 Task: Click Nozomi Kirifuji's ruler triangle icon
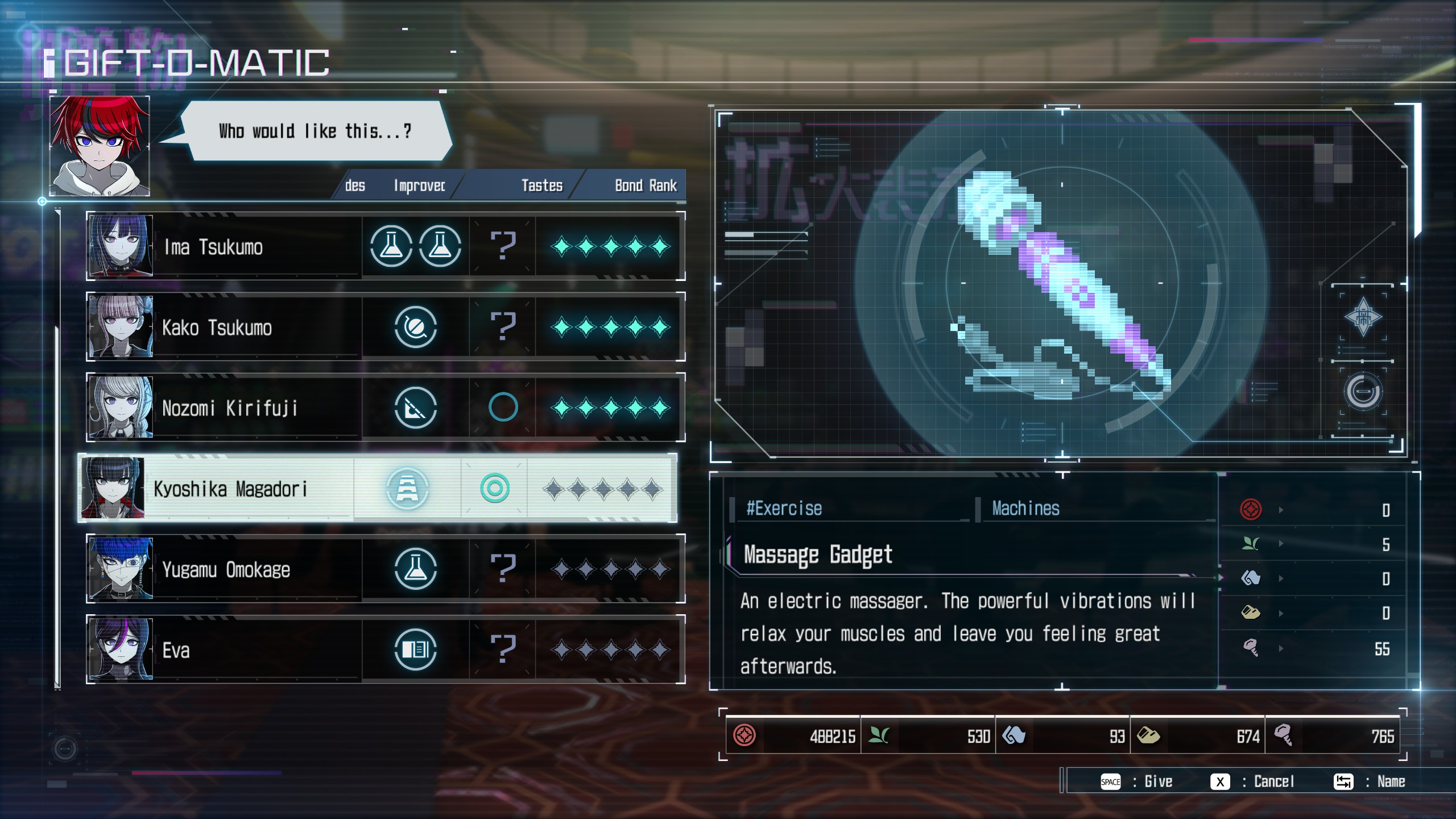[x=415, y=408]
